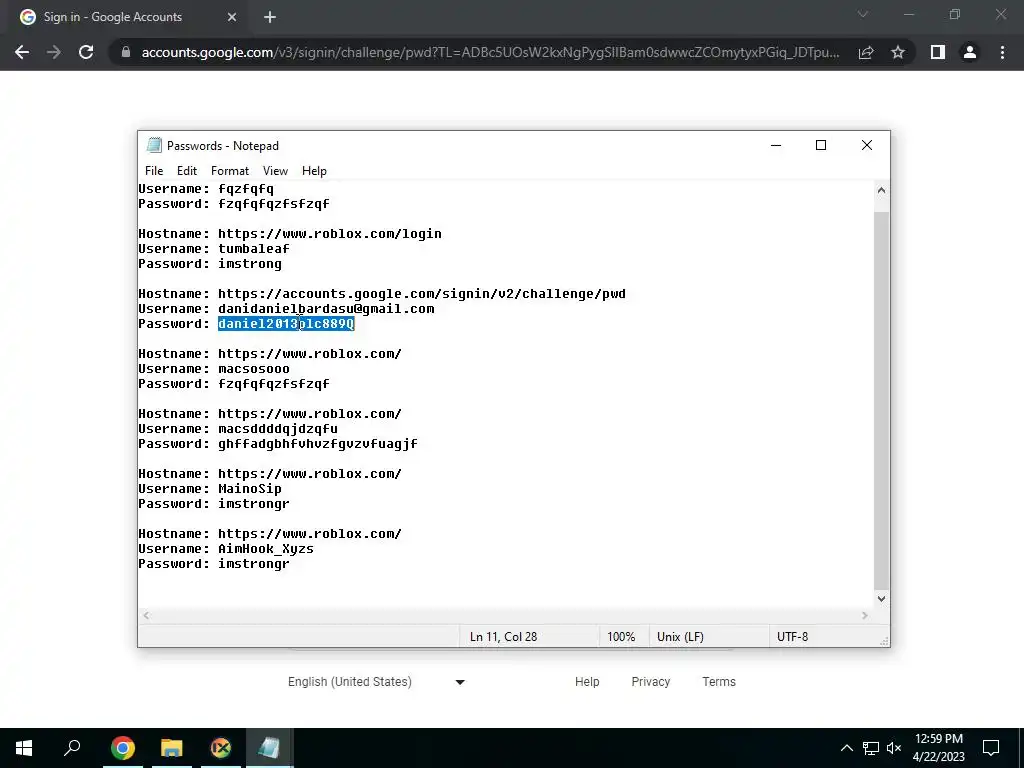Click the username 'AimHook_Xyzs'
The width and height of the screenshot is (1024, 768).
(266, 549)
